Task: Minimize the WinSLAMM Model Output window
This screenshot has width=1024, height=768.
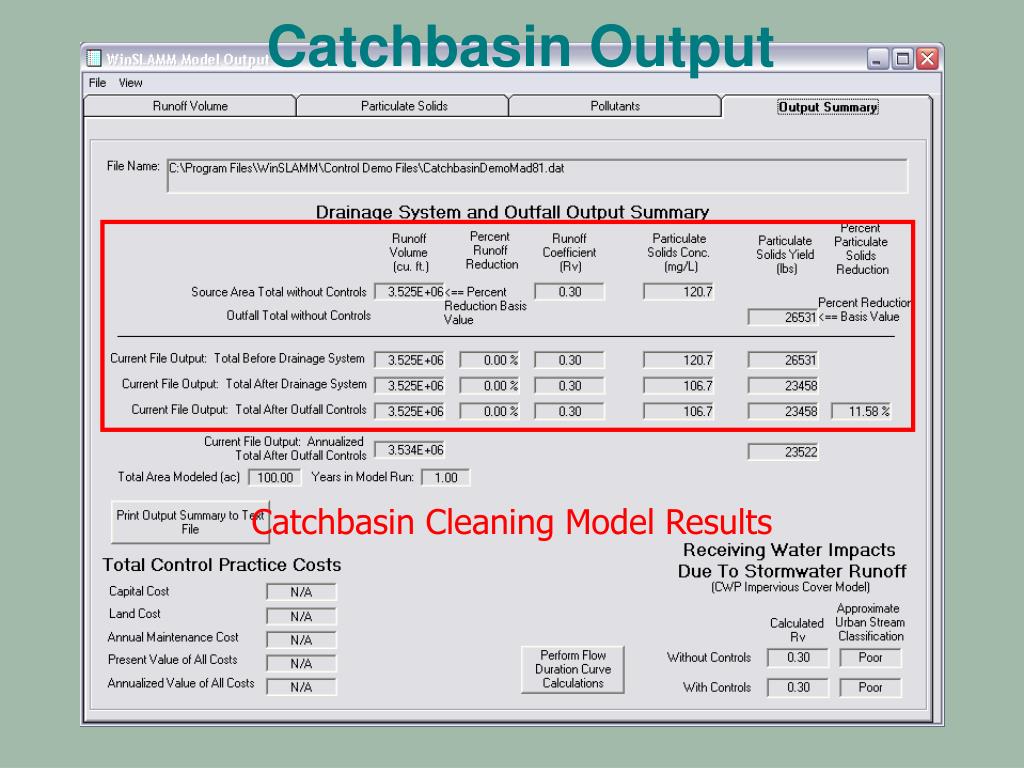Action: 878,59
